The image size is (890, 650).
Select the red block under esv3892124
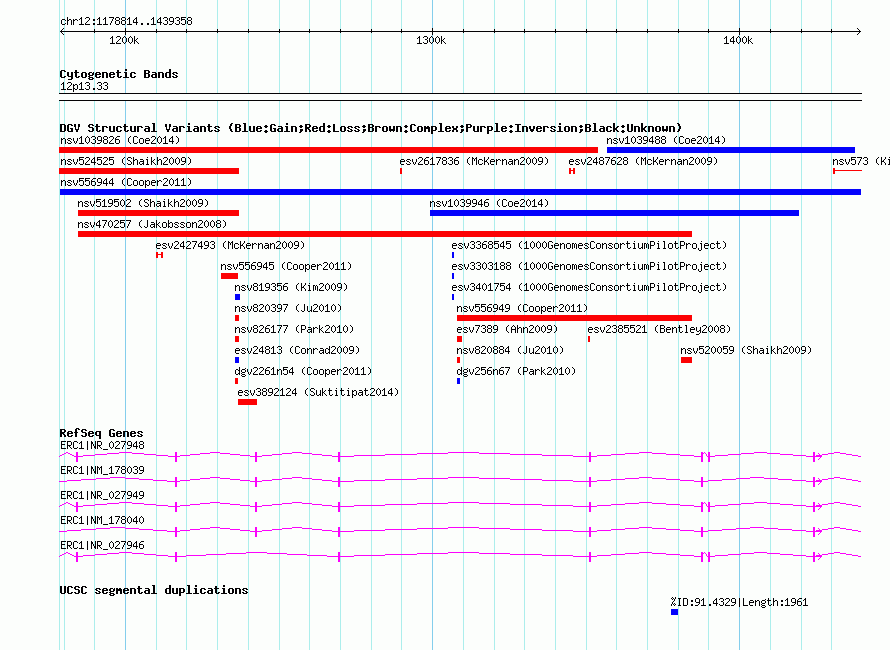point(247,402)
